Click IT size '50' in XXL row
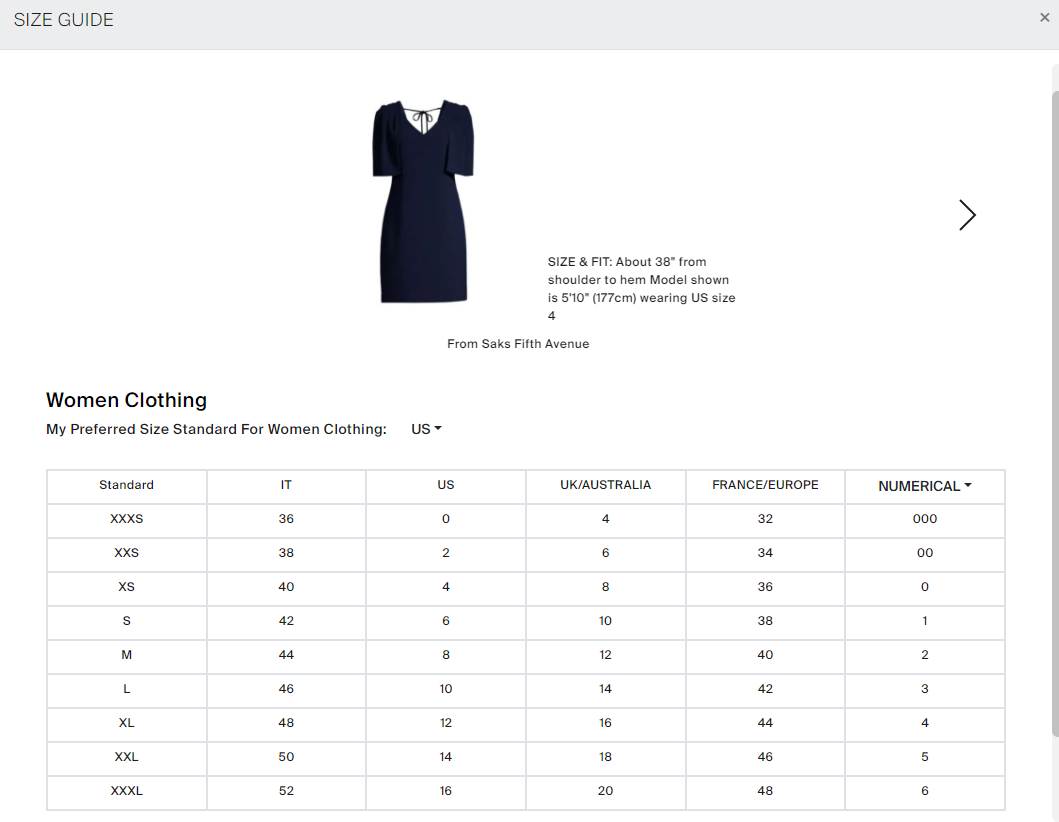The height and width of the screenshot is (822, 1059). 286,756
